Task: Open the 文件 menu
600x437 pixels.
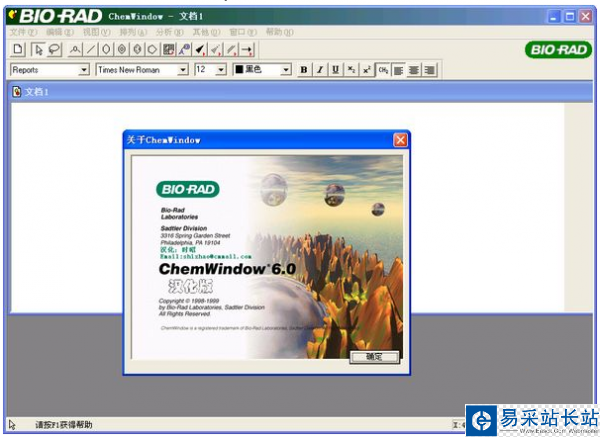Action: coord(23,32)
